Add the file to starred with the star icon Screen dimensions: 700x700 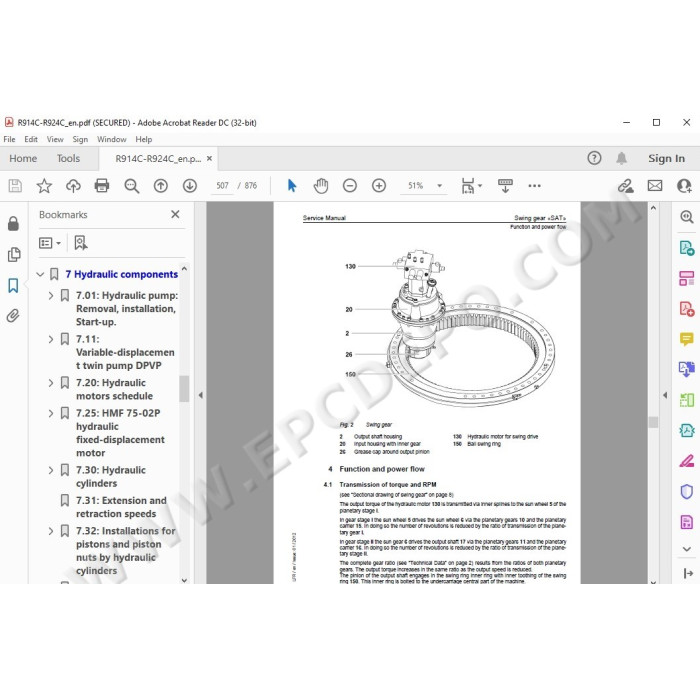click(44, 186)
